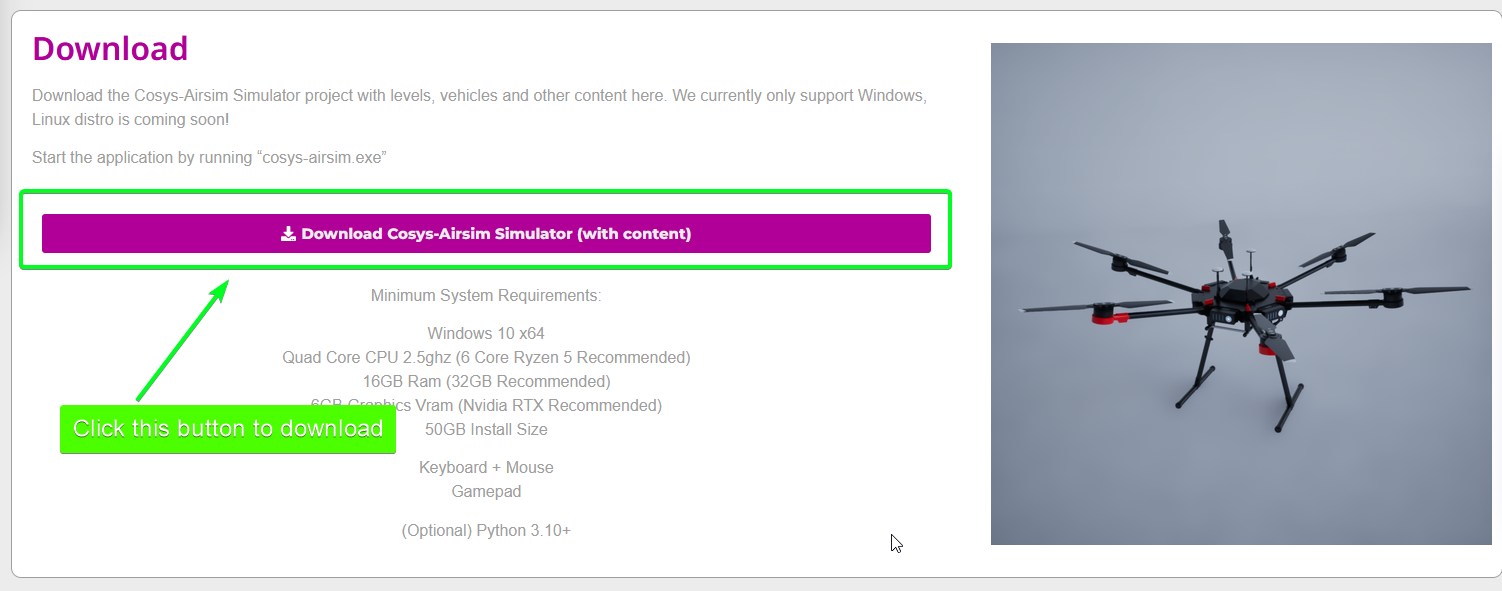Click the green annotation arrow
Image resolution: width=1502 pixels, height=591 pixels.
point(182,340)
